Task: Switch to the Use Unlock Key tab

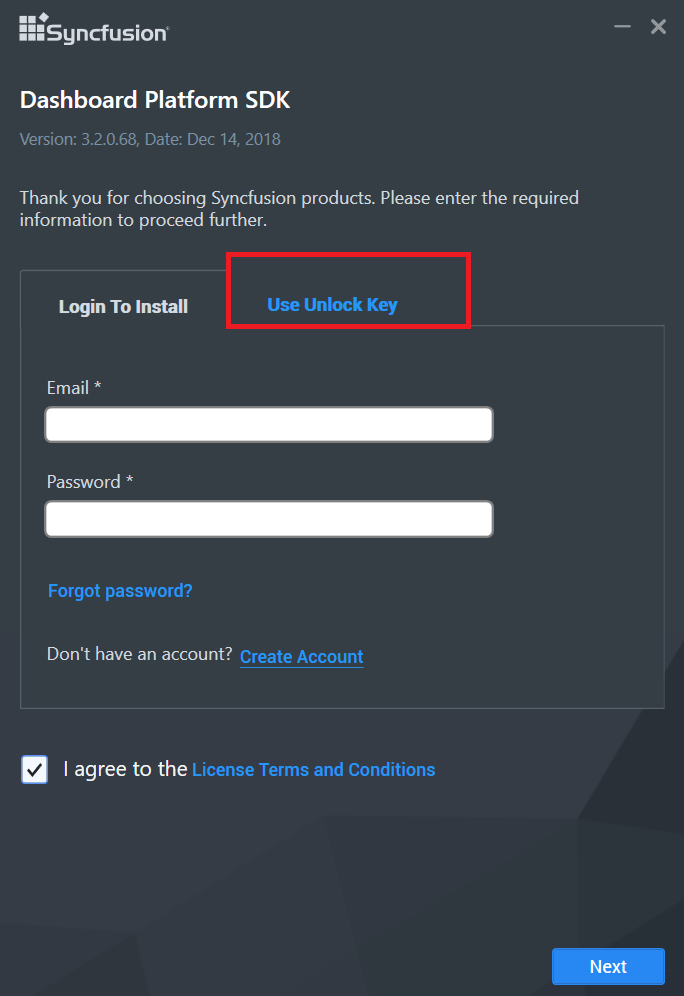Action: point(332,304)
